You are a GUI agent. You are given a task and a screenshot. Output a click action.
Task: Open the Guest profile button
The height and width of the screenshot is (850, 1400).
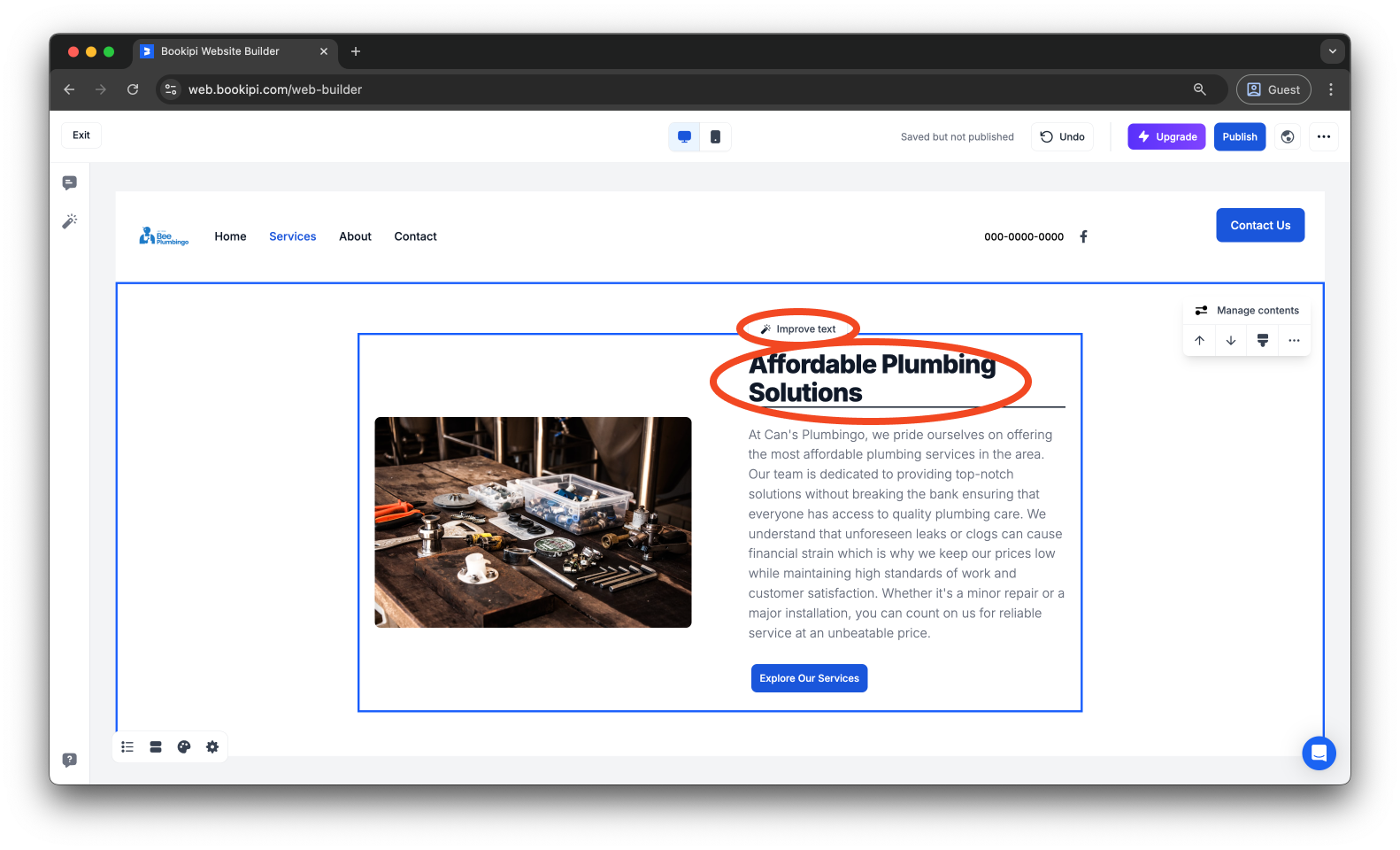1273,89
